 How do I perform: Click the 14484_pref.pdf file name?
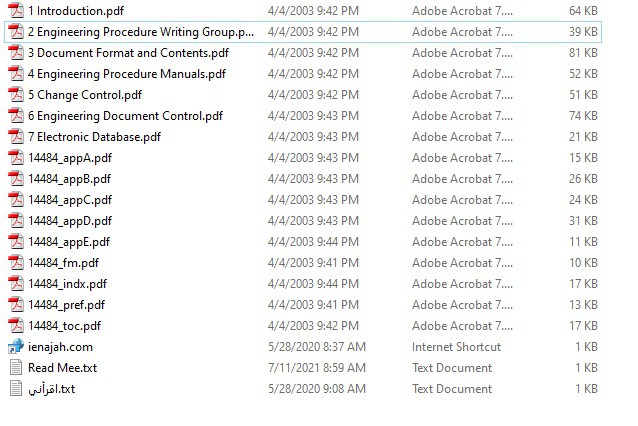tap(66, 304)
